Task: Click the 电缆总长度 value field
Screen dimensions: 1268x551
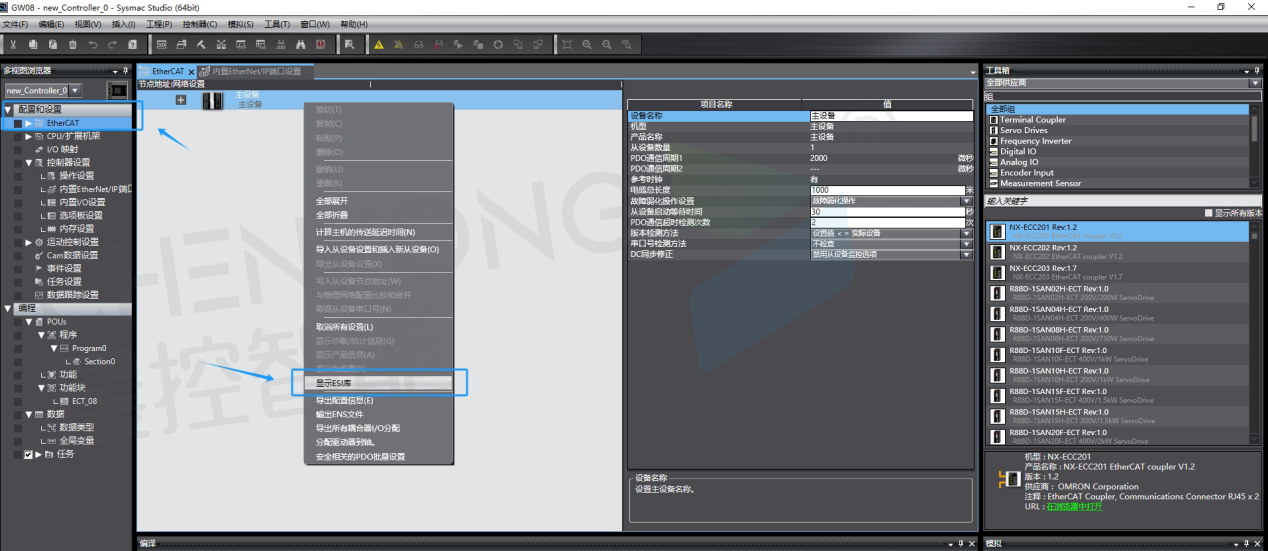Action: pos(887,190)
